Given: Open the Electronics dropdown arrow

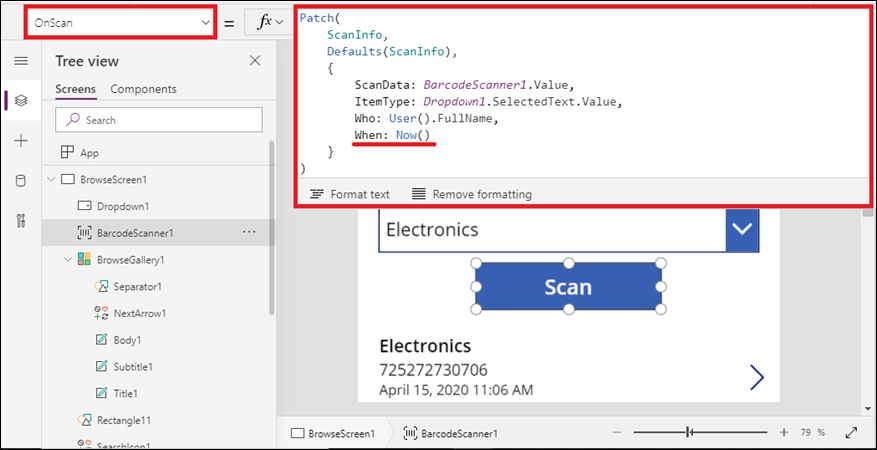Looking at the screenshot, I should click(x=742, y=229).
